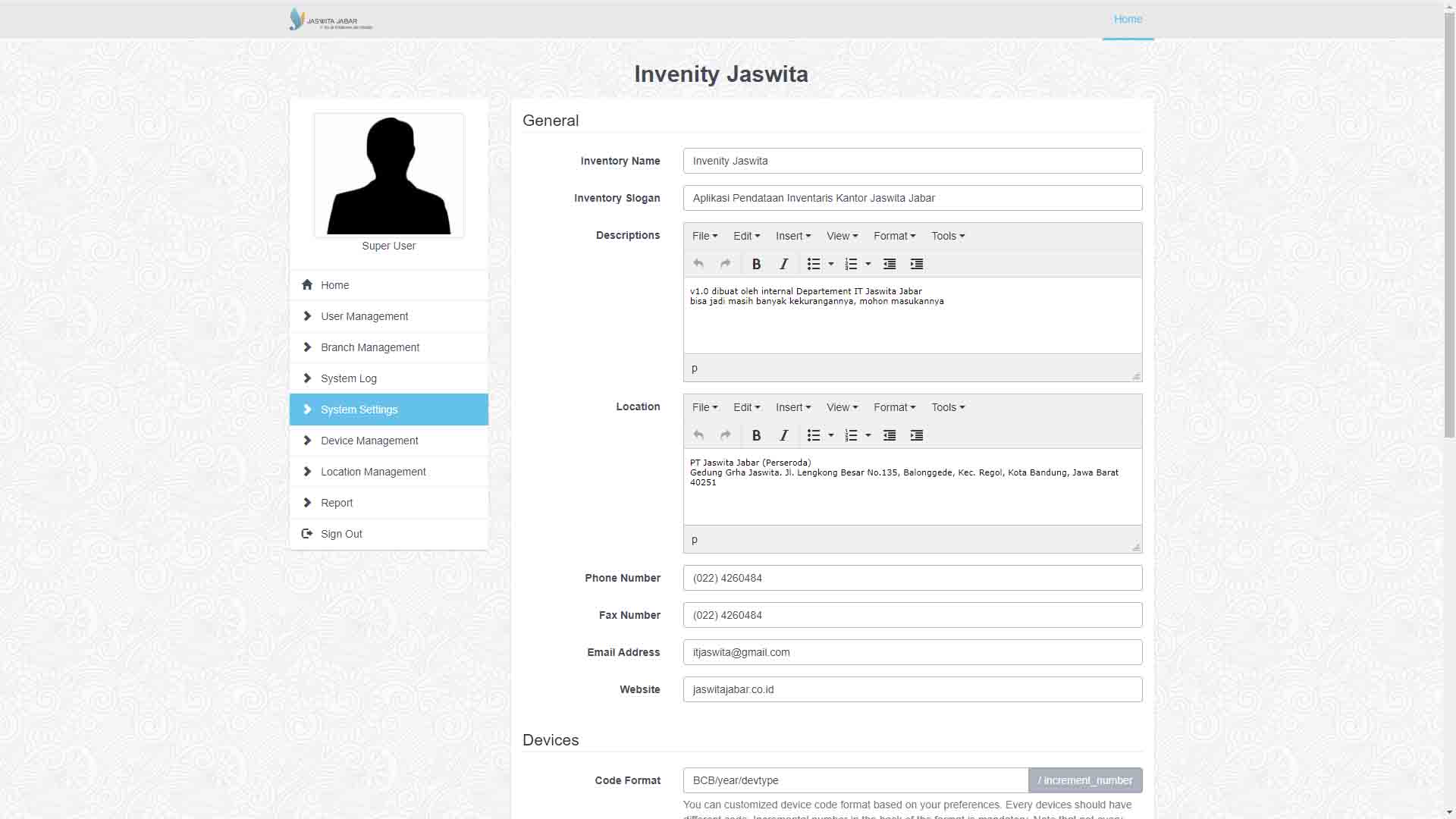The height and width of the screenshot is (819, 1456).
Task: Open File menu in Location editor
Action: pyautogui.click(x=704, y=407)
